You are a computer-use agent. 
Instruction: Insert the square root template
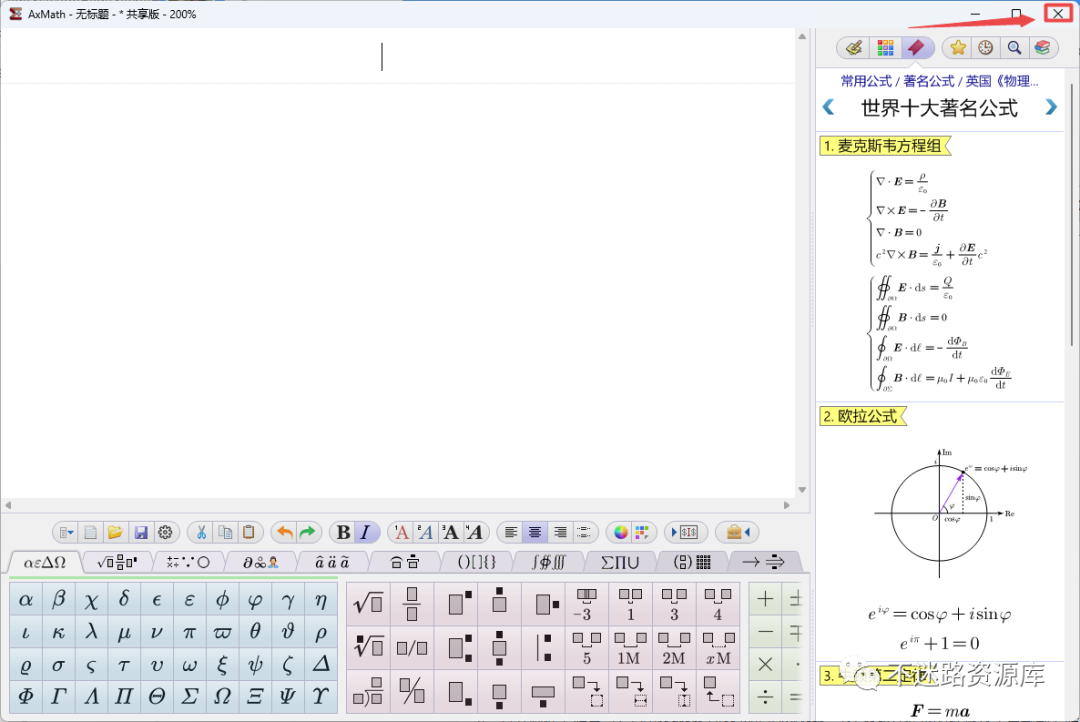[368, 604]
